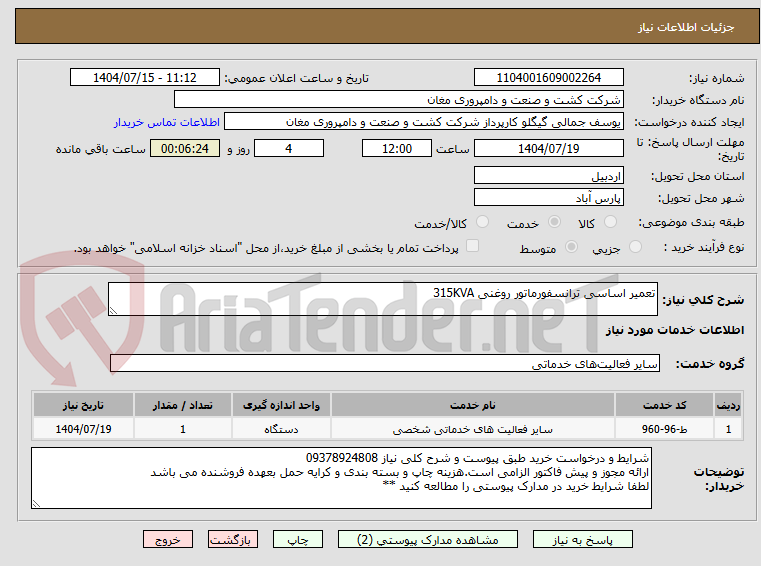Open مشاهده مدارک پیوستی (2) button

428,539
